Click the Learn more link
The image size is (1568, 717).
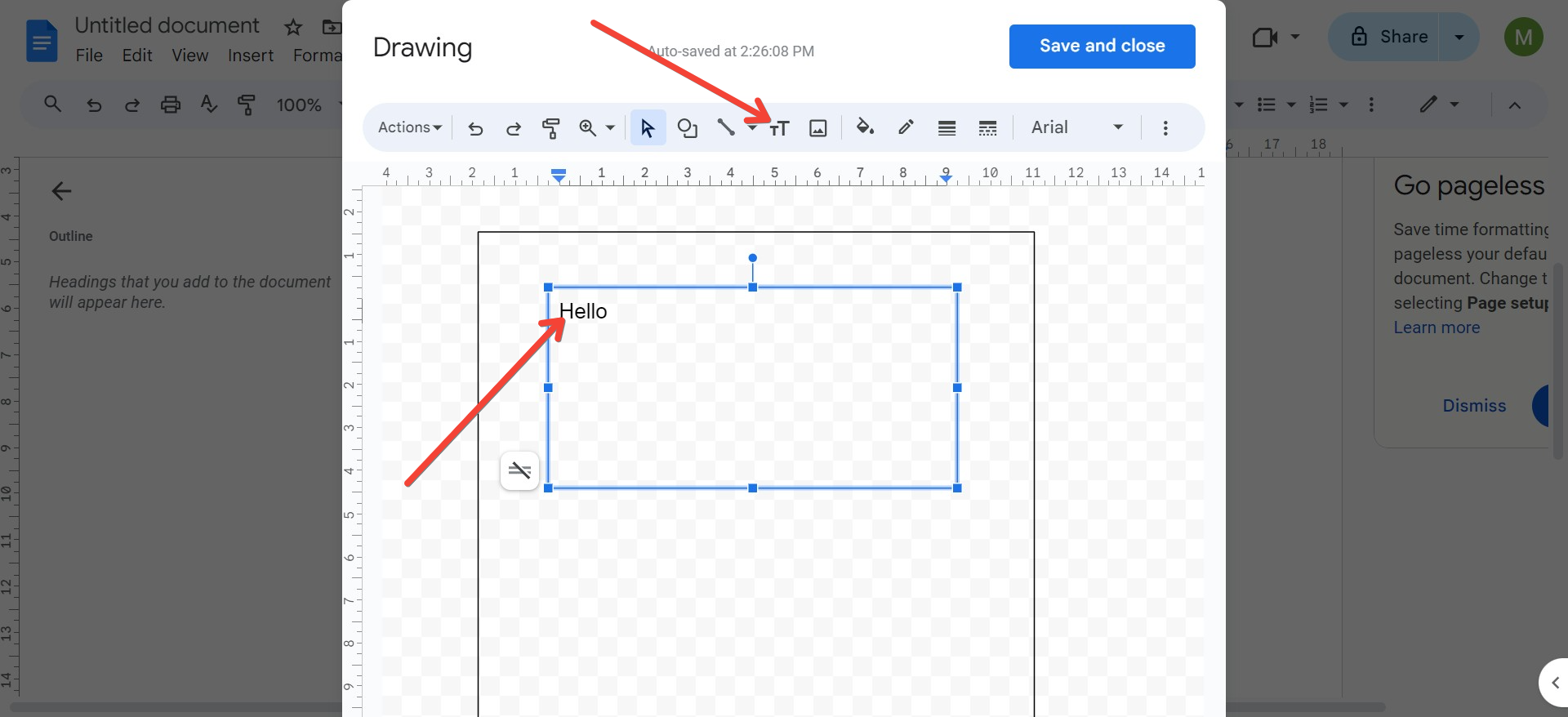1437,327
